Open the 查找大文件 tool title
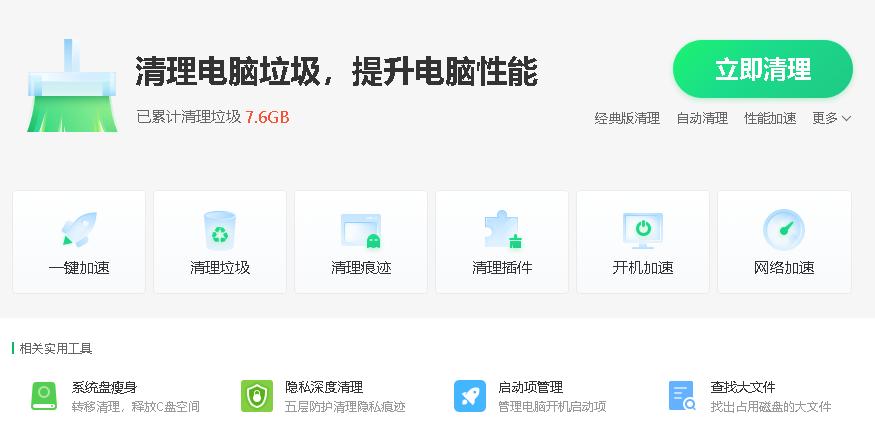The width and height of the screenshot is (875, 436). (743, 387)
